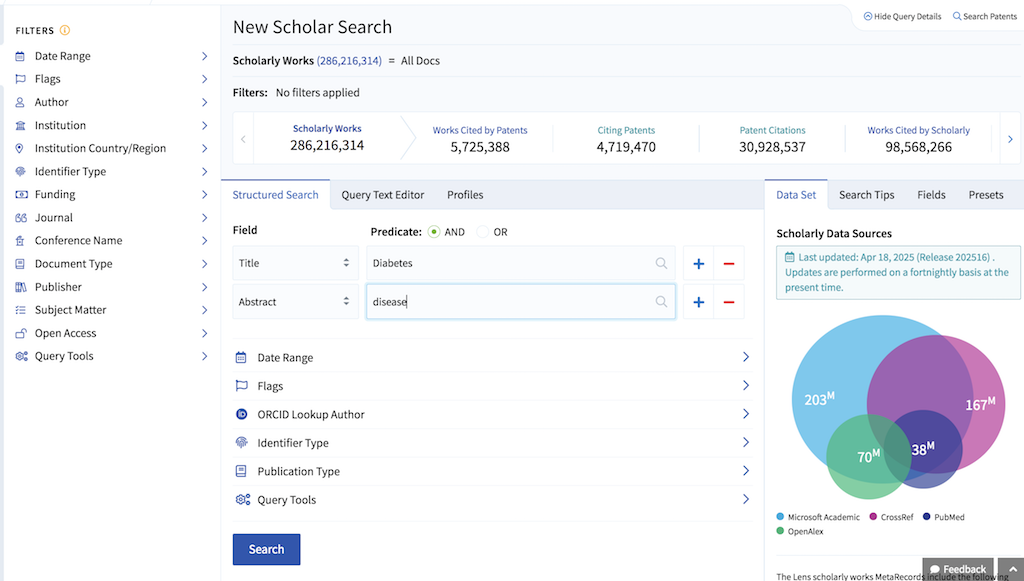Click the Abstract text input containing disease

coord(510,302)
